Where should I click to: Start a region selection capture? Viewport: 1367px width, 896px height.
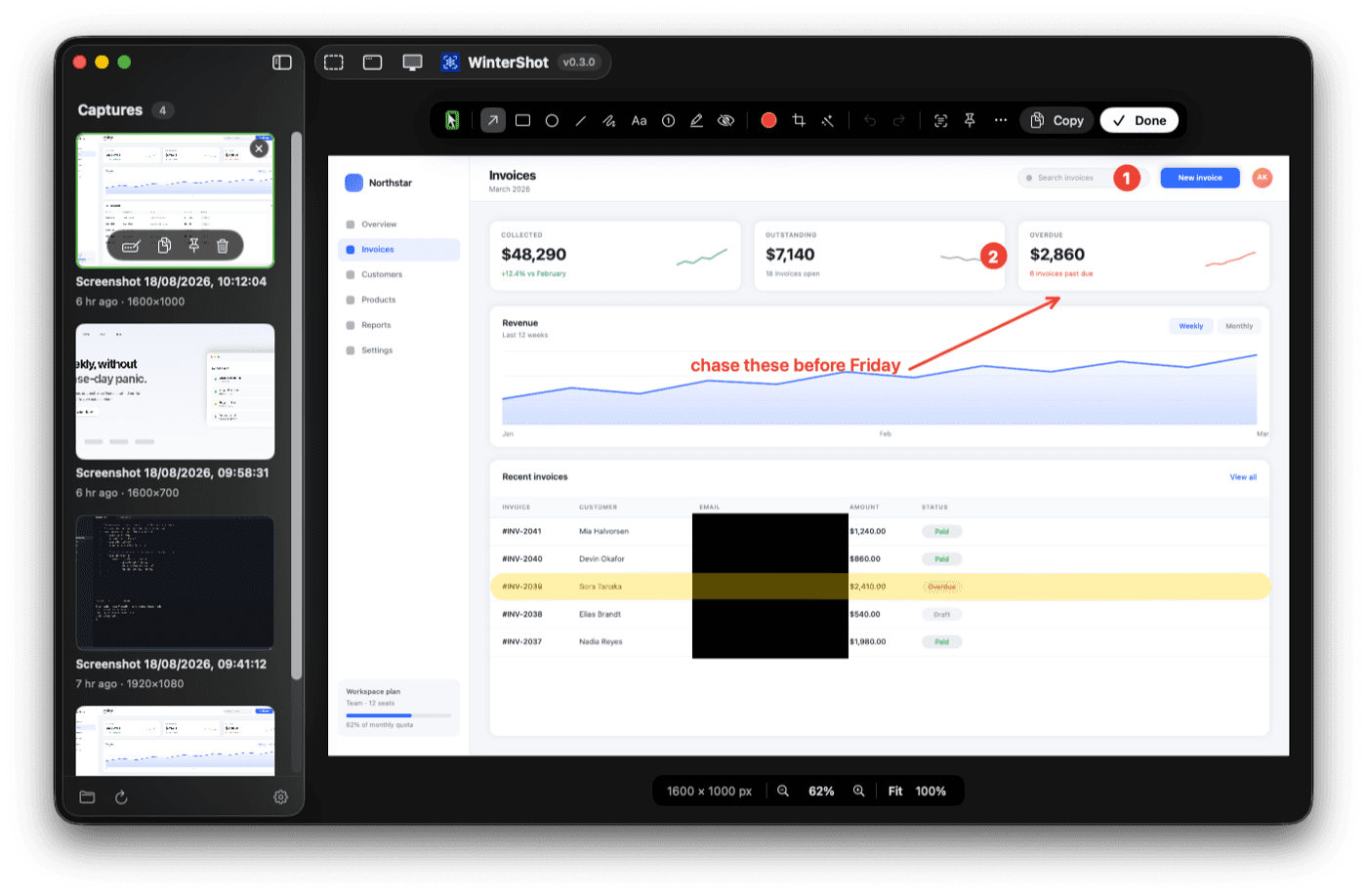point(334,62)
